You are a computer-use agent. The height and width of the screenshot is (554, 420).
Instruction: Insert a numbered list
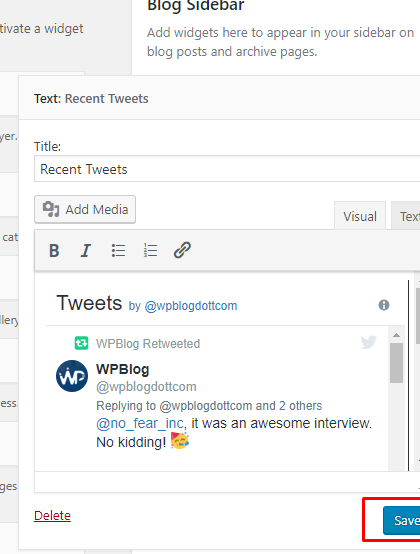click(x=150, y=251)
